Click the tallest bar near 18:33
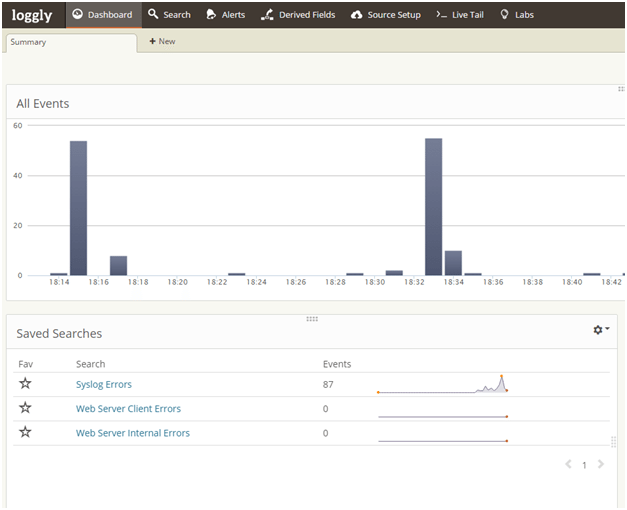This screenshot has width=627, height=510. pos(433,206)
